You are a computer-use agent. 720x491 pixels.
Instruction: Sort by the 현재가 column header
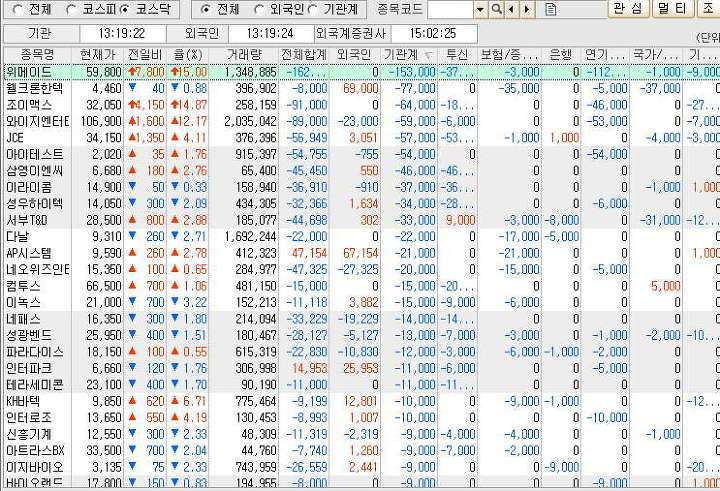(x=97, y=55)
